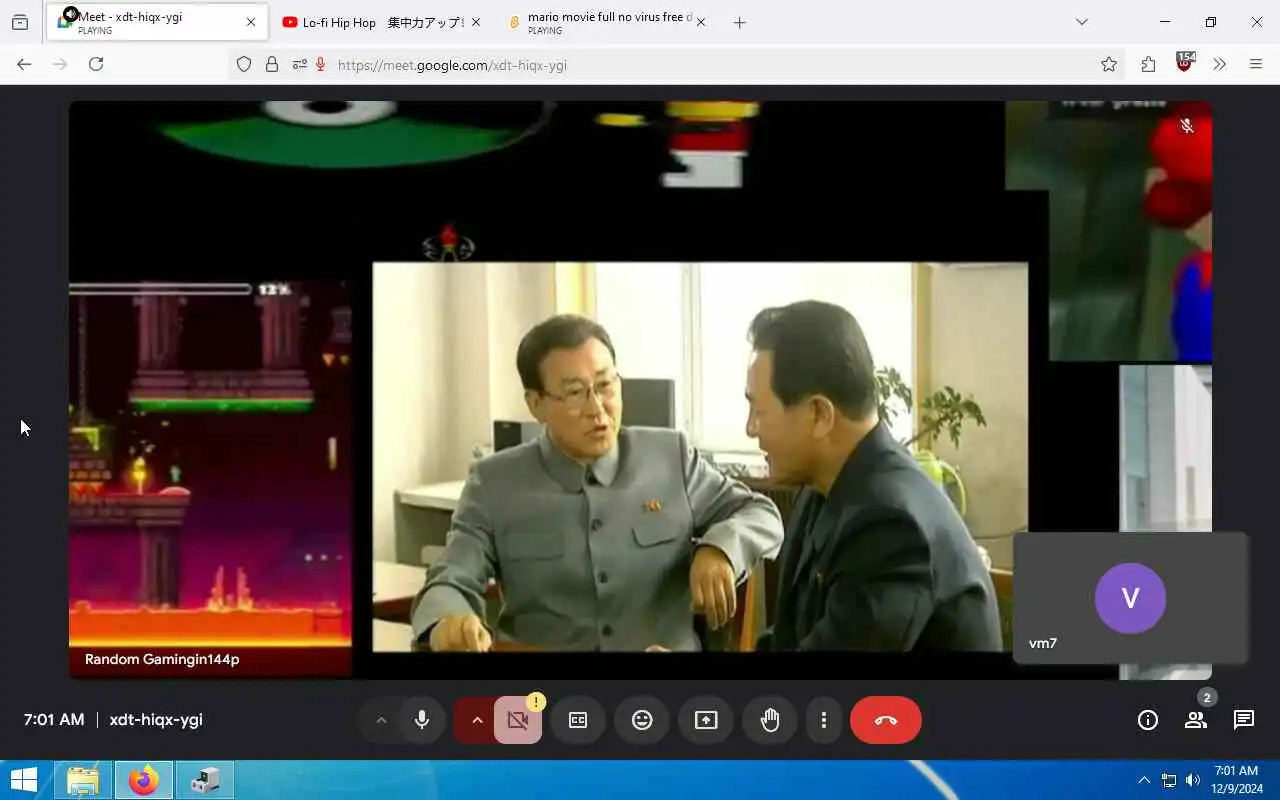This screenshot has width=1280, height=800.
Task: Show the participants people panel
Action: point(1196,720)
